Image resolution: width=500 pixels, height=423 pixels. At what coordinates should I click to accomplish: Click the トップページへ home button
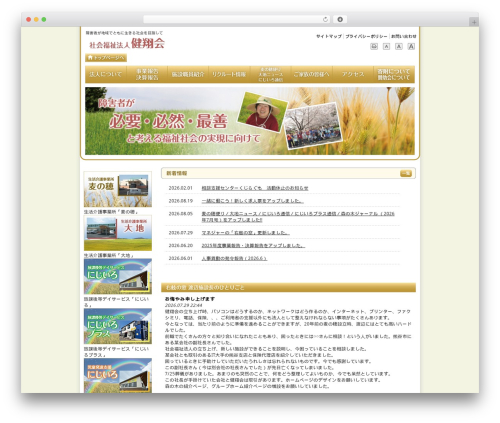(x=106, y=58)
